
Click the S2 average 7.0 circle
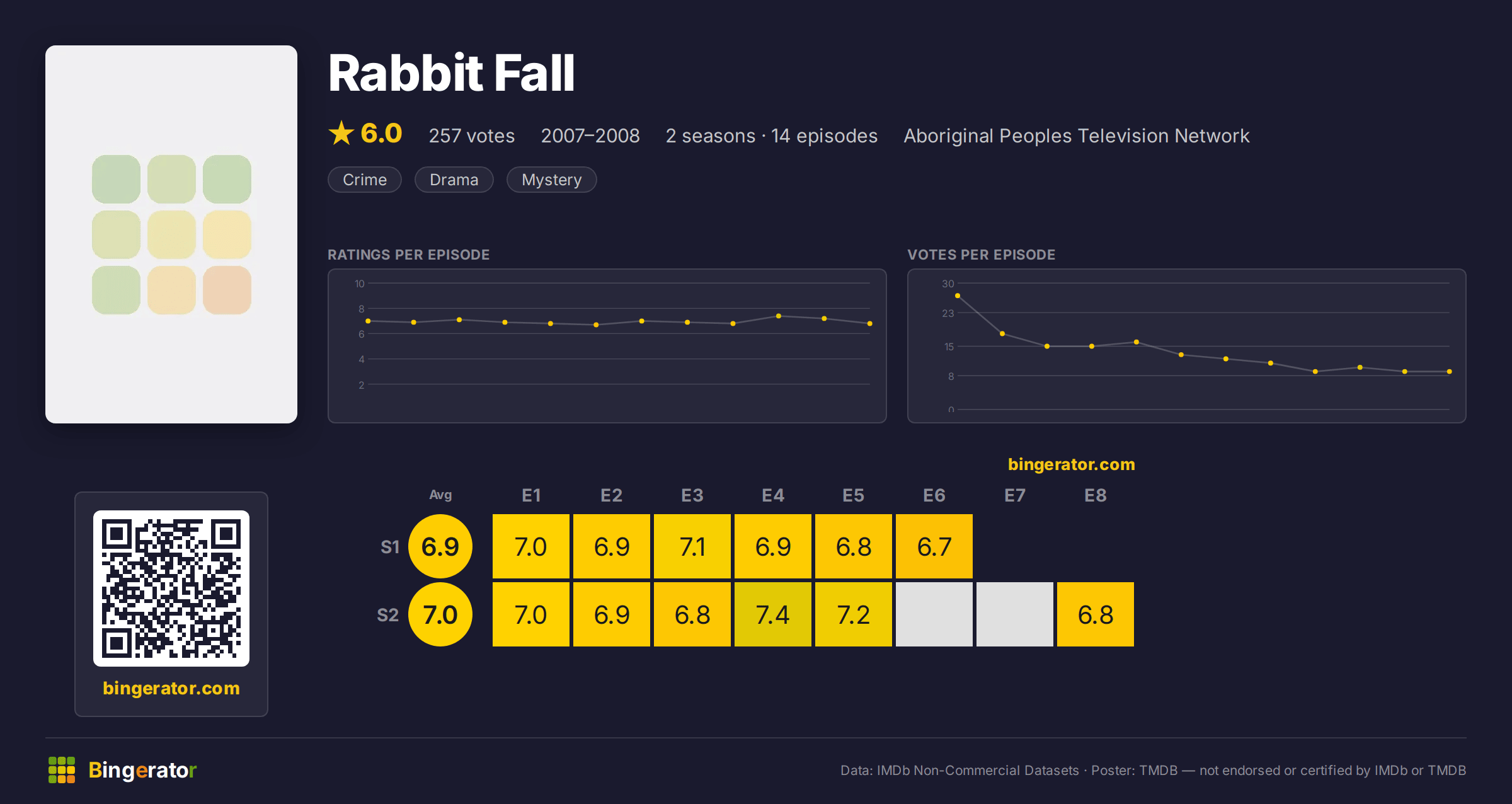[440, 614]
